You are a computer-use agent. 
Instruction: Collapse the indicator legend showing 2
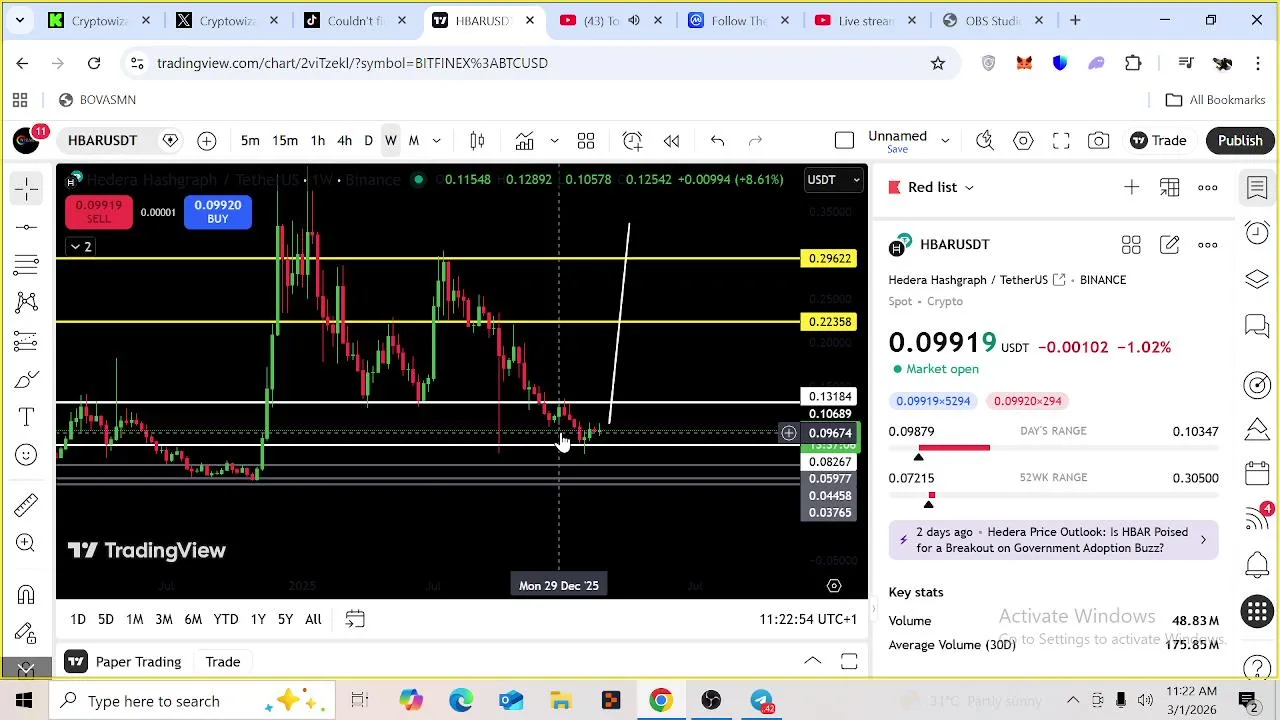pos(80,246)
